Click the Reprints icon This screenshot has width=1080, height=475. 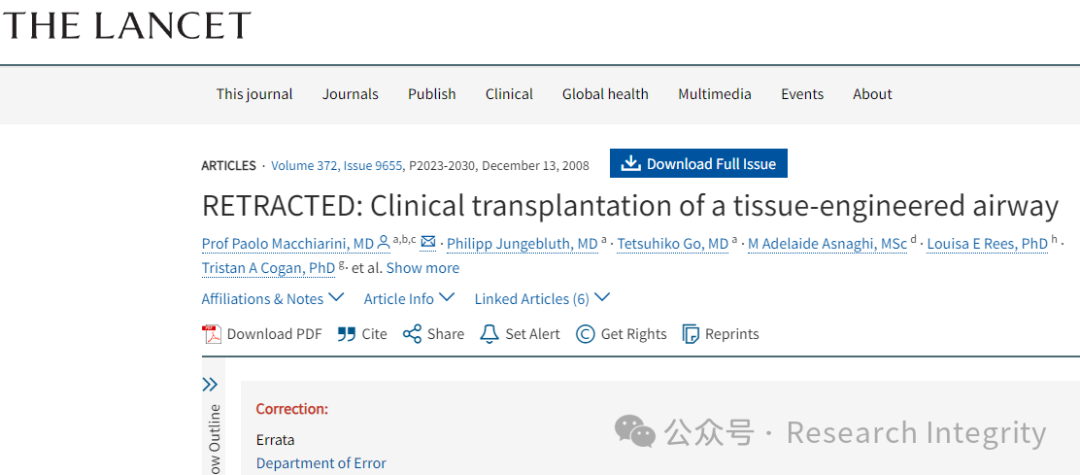pos(690,335)
